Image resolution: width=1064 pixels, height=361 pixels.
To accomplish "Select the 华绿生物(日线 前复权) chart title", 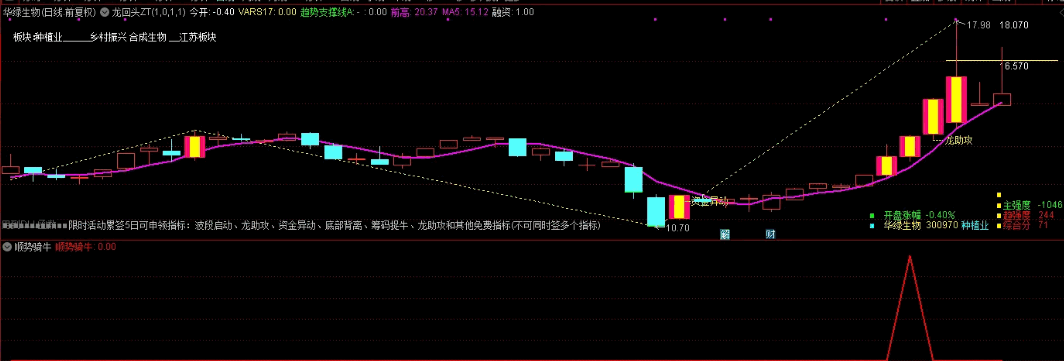I will point(50,12).
